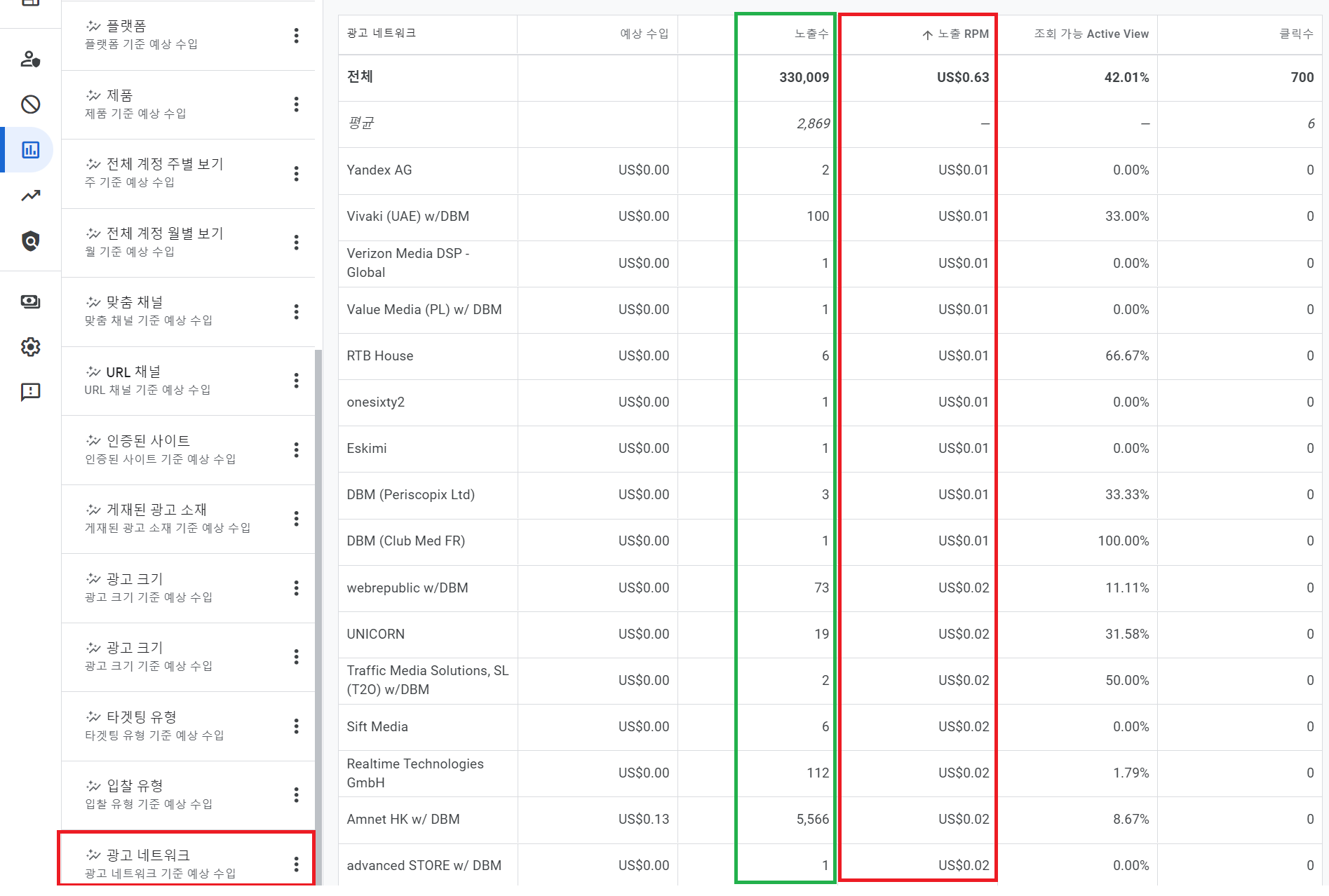The width and height of the screenshot is (1329, 896).
Task: Open the Payments money icon
Action: click(30, 301)
